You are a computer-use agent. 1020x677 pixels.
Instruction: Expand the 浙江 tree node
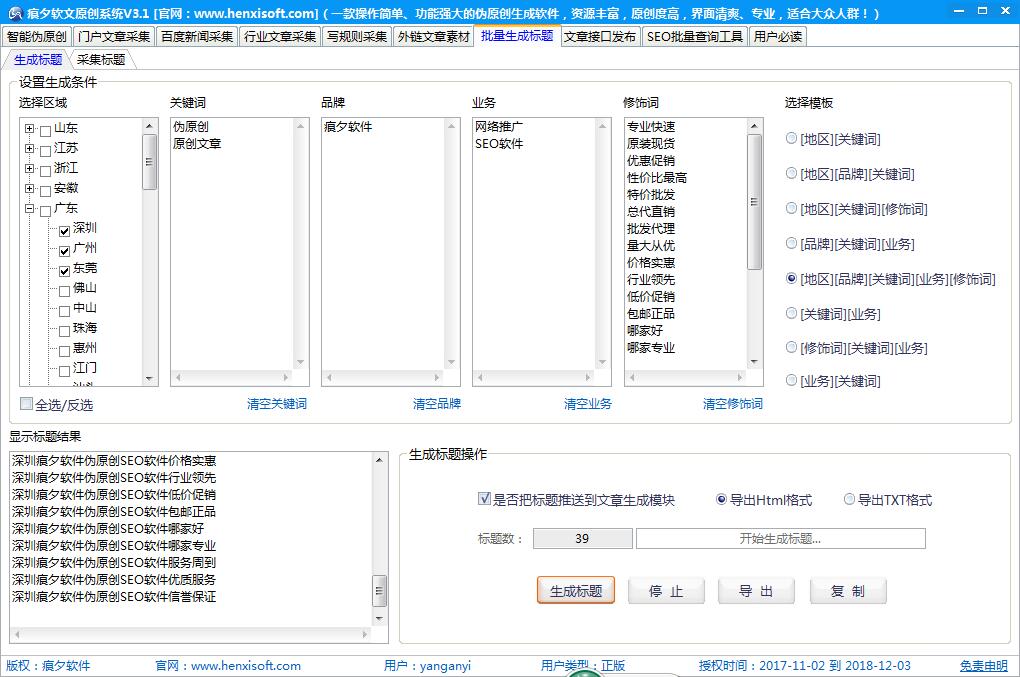[x=29, y=168]
